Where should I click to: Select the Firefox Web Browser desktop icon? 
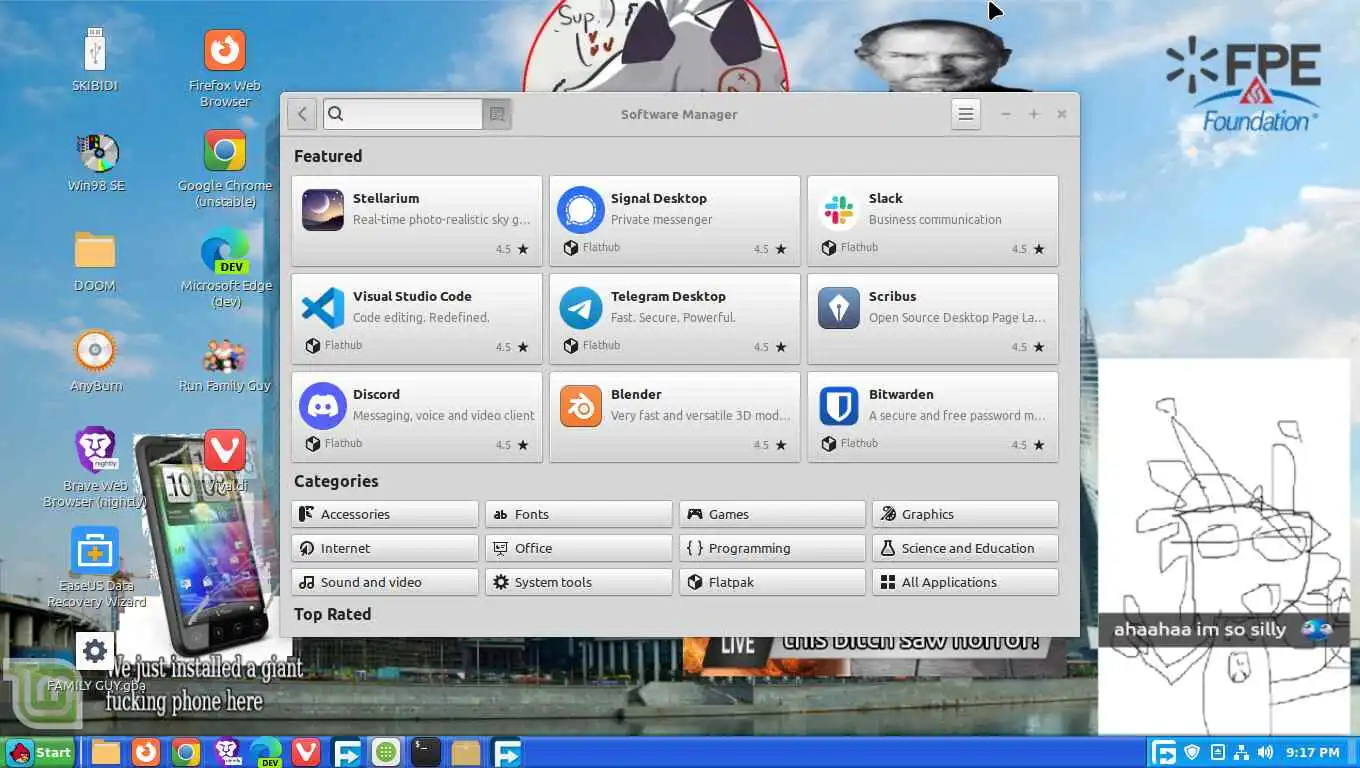point(224,68)
